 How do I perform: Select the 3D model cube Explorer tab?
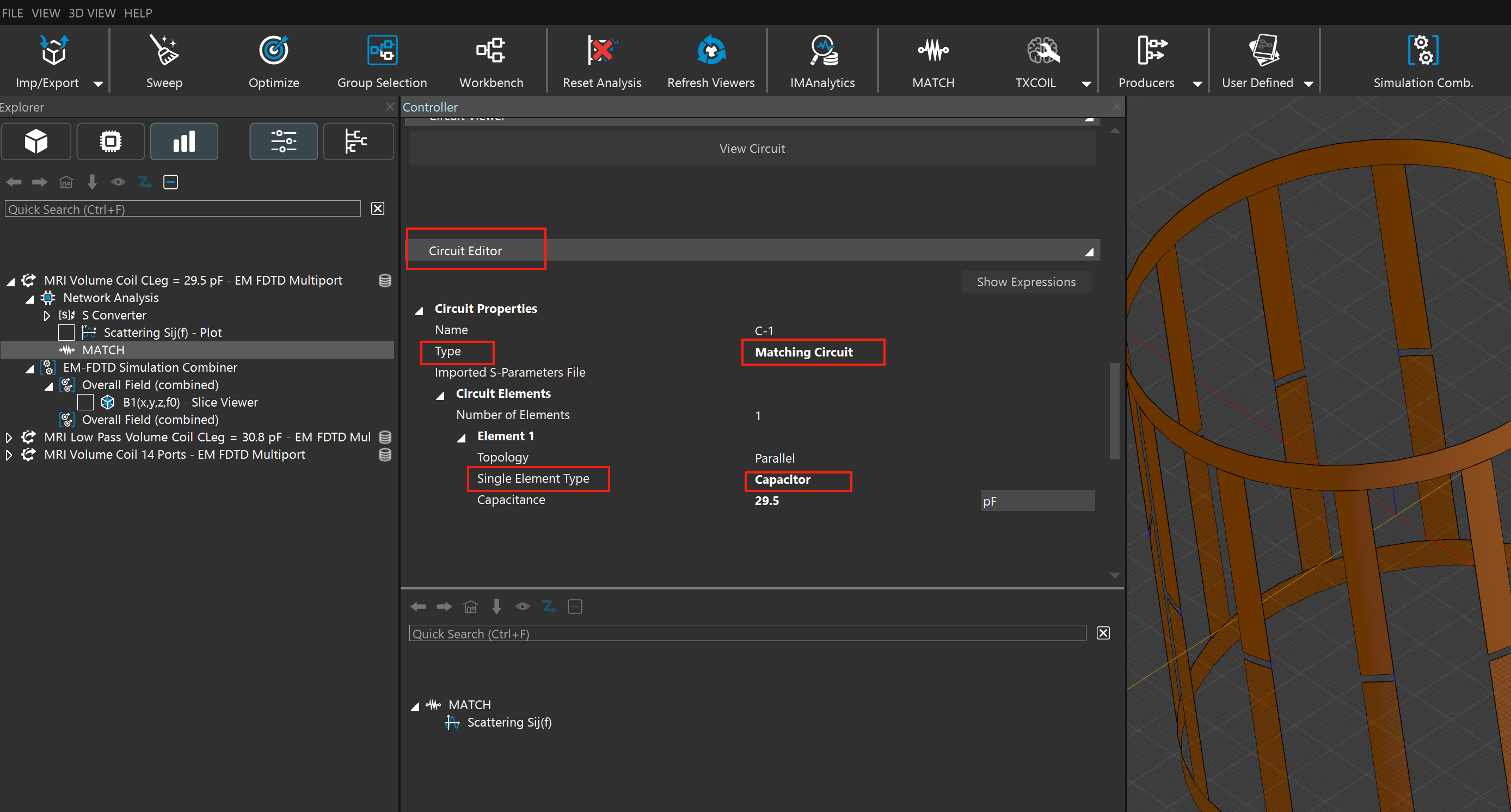tap(36, 142)
